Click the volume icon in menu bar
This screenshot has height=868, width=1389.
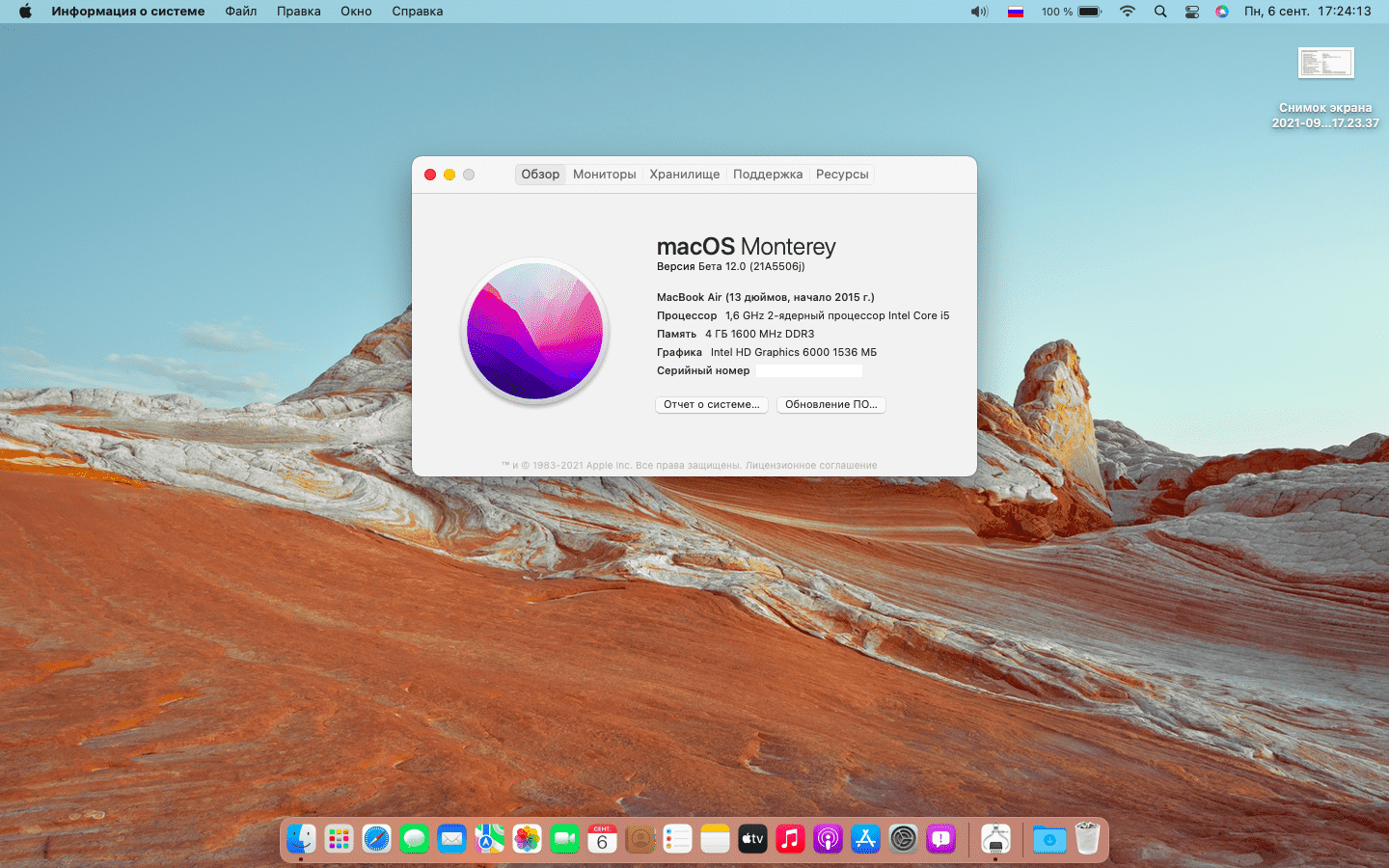(979, 12)
